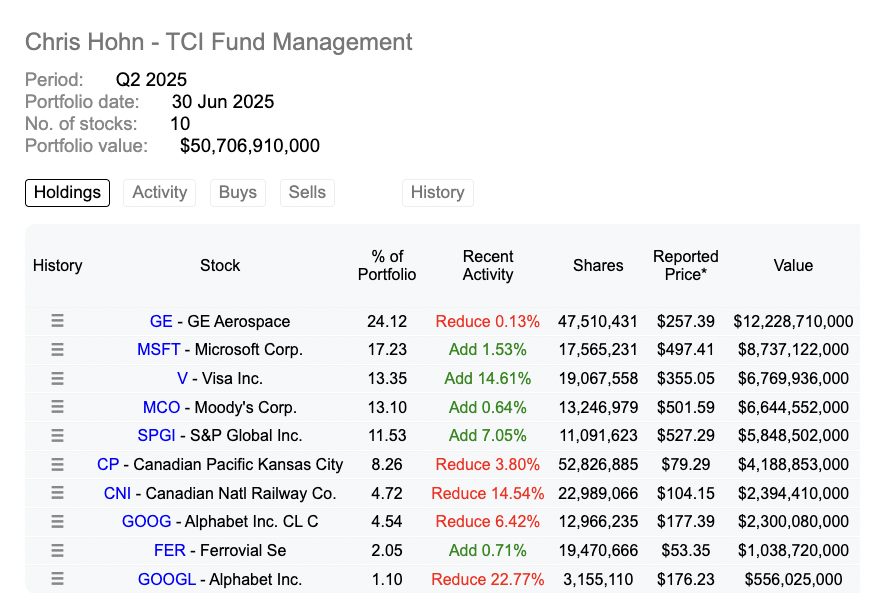Select the 'Reduce 0.13%' activity cell
874x604 pixels.
[x=488, y=322]
